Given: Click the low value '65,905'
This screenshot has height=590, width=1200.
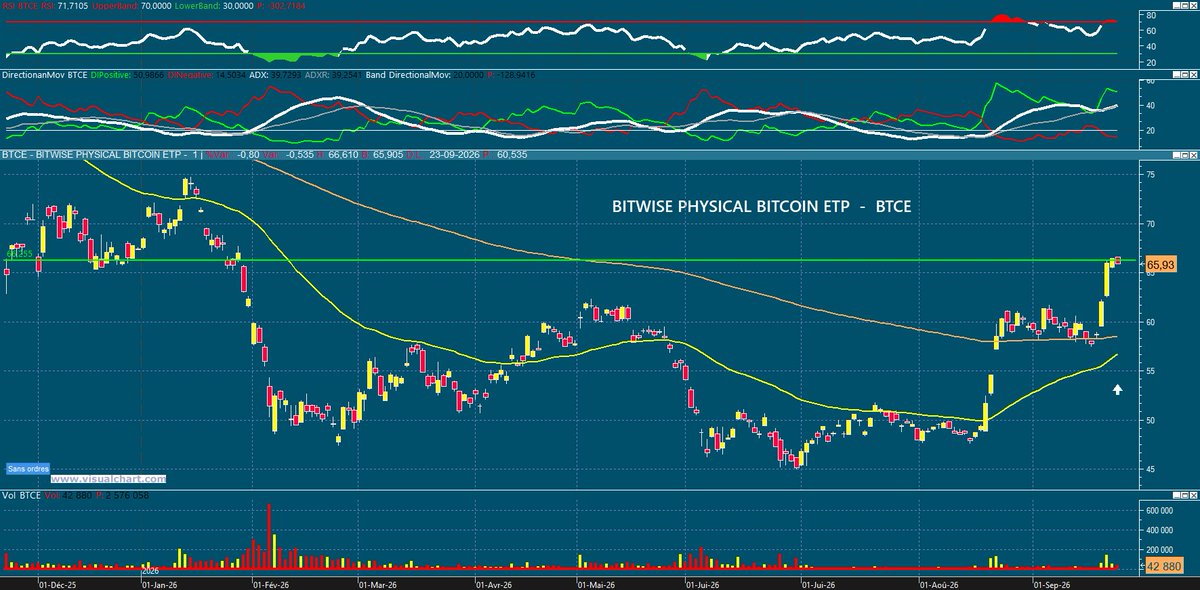Looking at the screenshot, I should (x=388, y=155).
